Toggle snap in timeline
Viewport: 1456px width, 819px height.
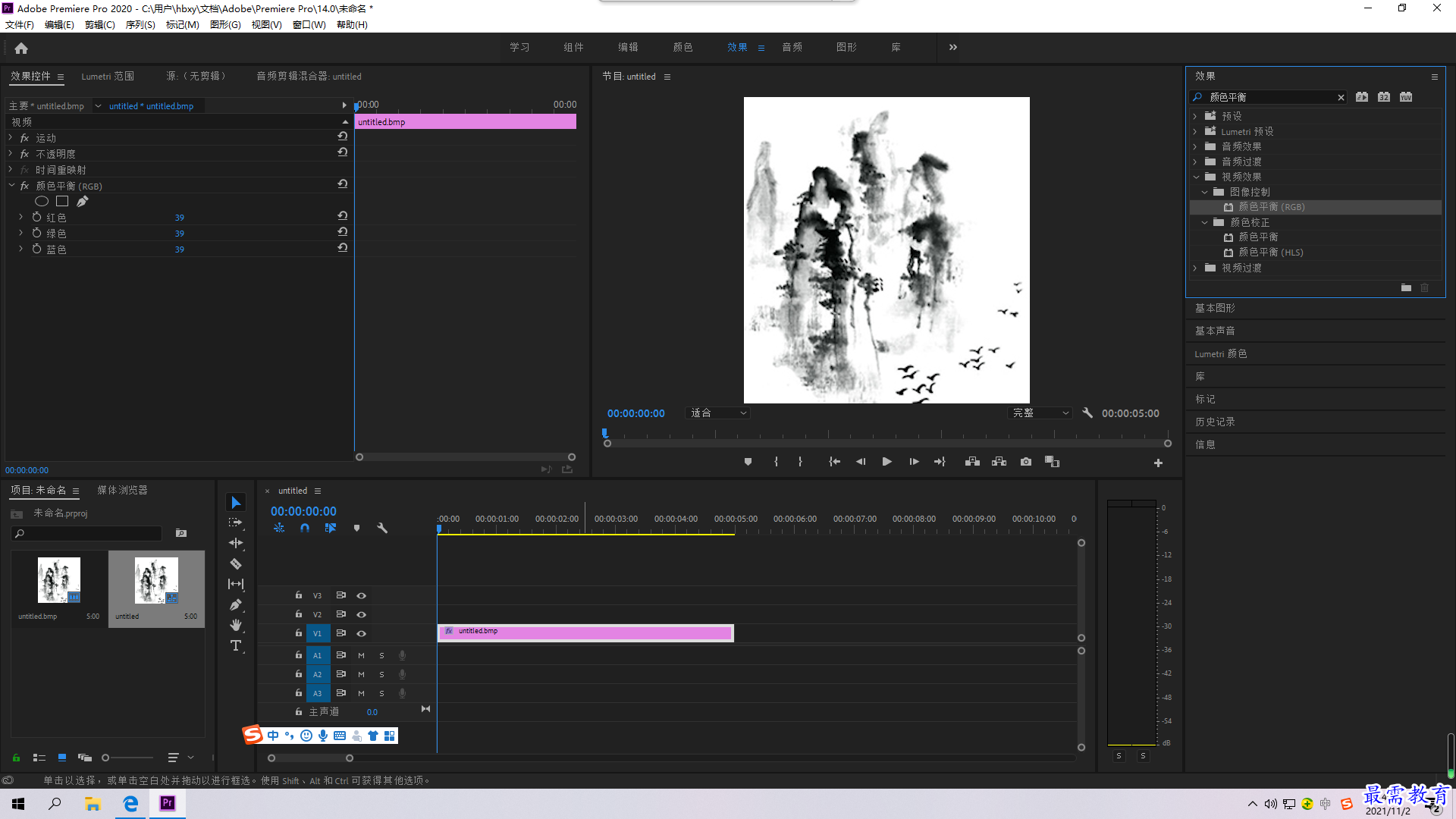(304, 528)
